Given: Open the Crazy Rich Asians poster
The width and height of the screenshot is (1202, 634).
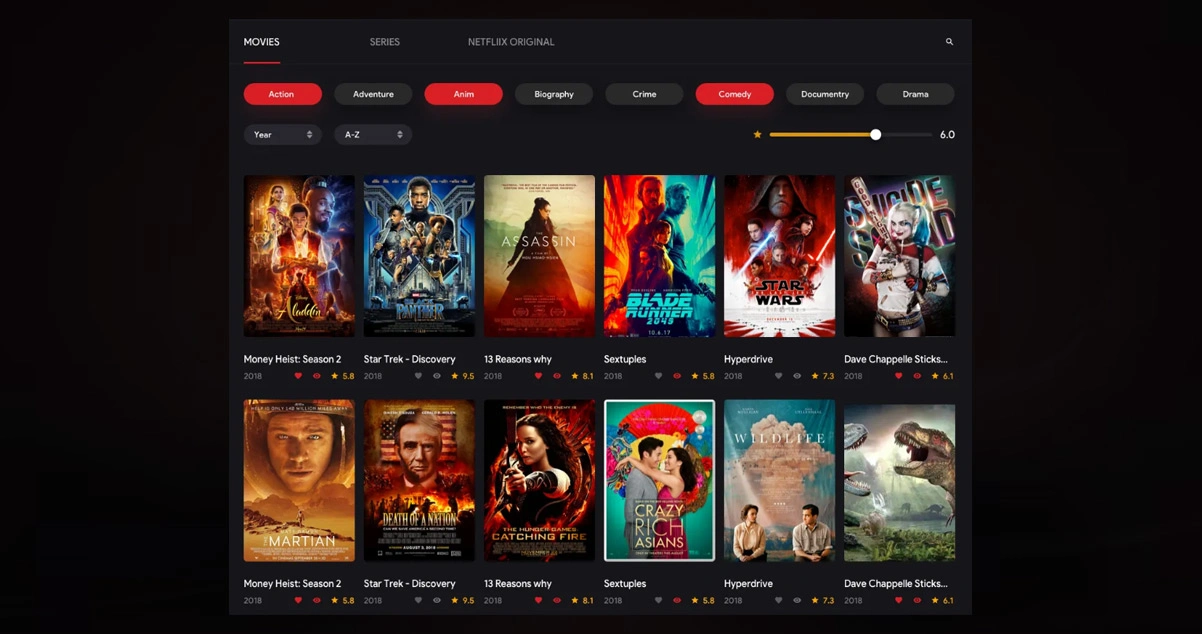Looking at the screenshot, I should click(x=659, y=480).
